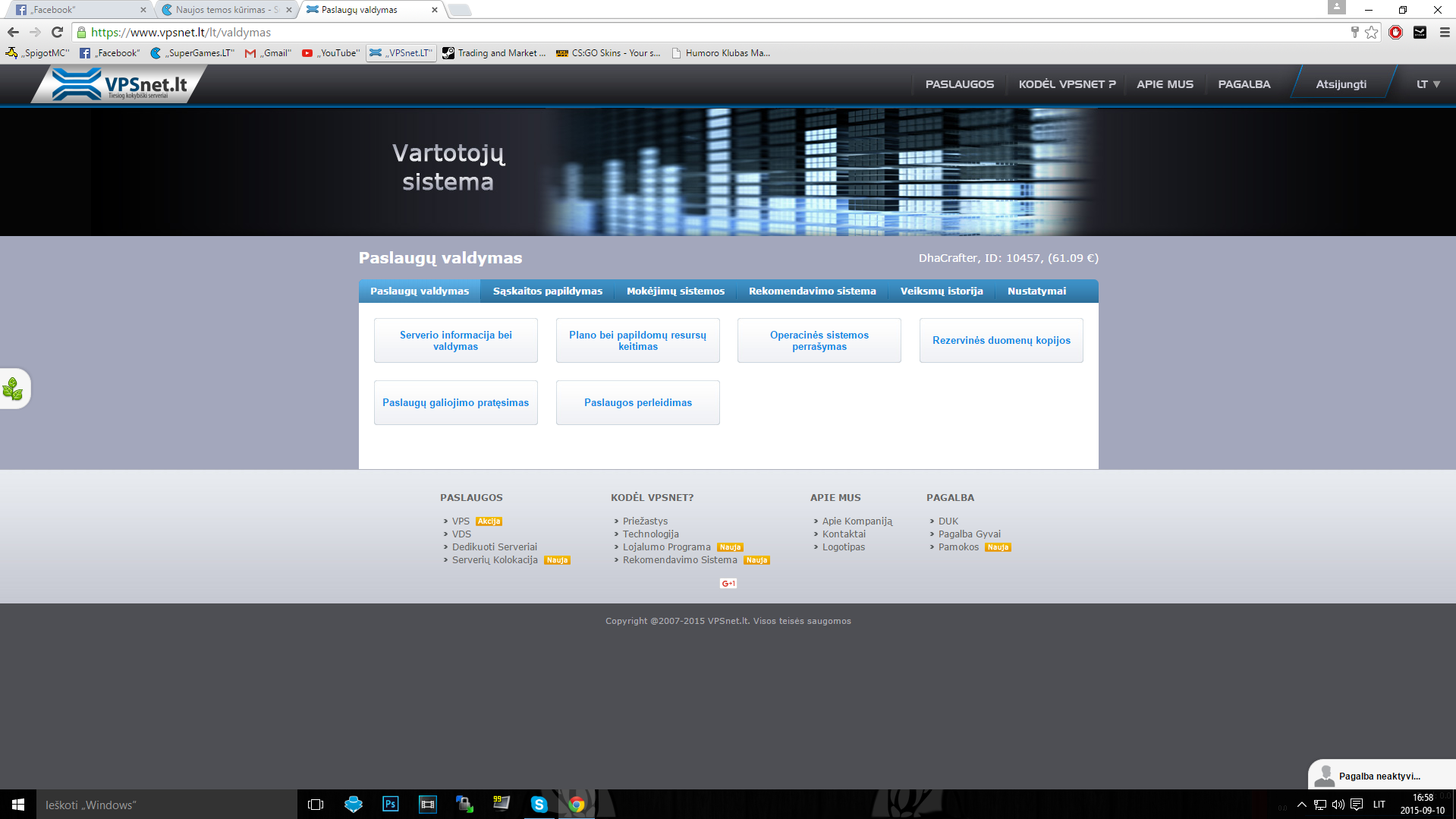Open the Nustatymai tab
Viewport: 1456px width, 819px height.
(1036, 291)
